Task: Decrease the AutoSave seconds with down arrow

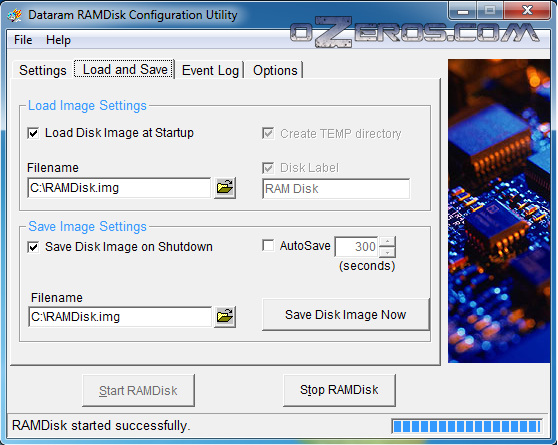Action: tap(387, 252)
